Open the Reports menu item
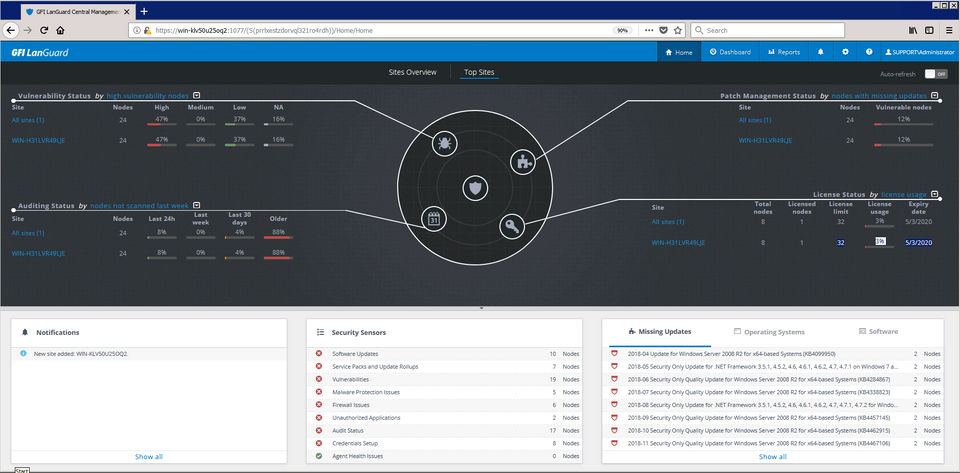Viewport: 960px width, 473px height. 784,52
